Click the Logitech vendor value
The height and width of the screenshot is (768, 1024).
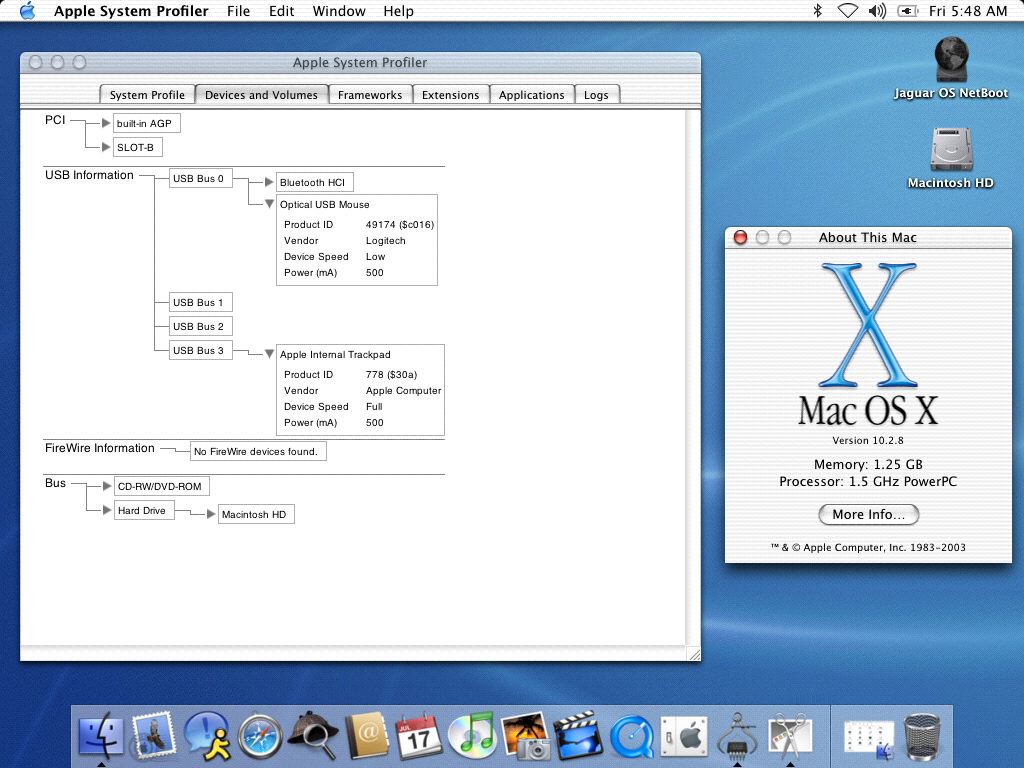(x=385, y=240)
